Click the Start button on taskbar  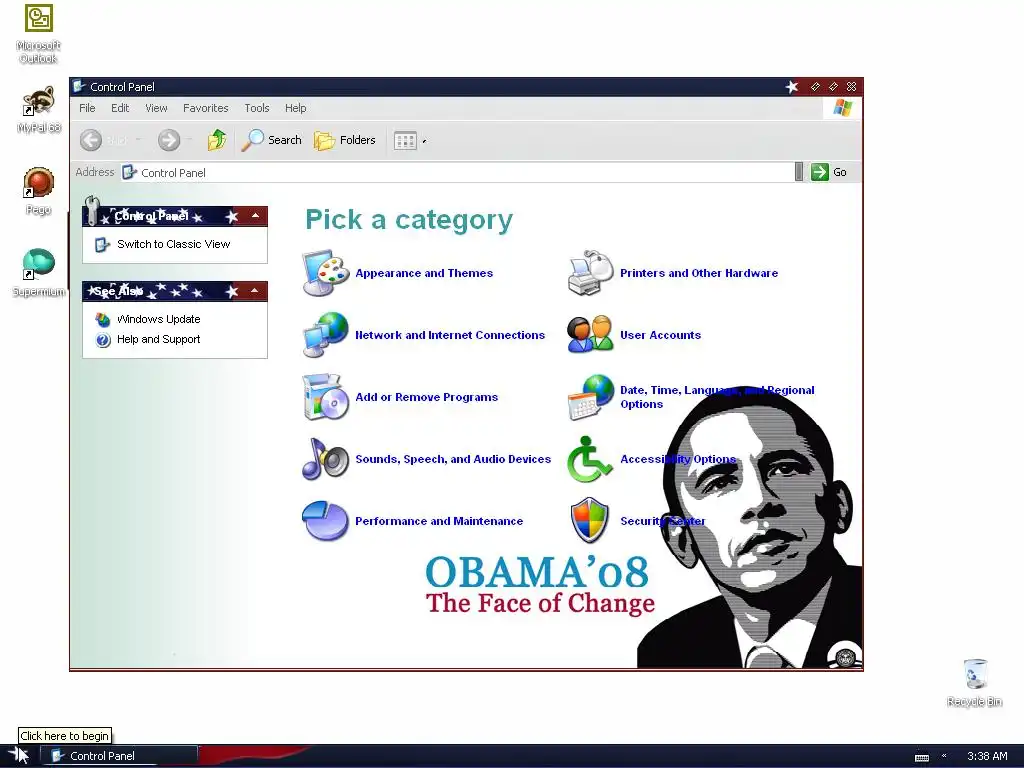19,756
